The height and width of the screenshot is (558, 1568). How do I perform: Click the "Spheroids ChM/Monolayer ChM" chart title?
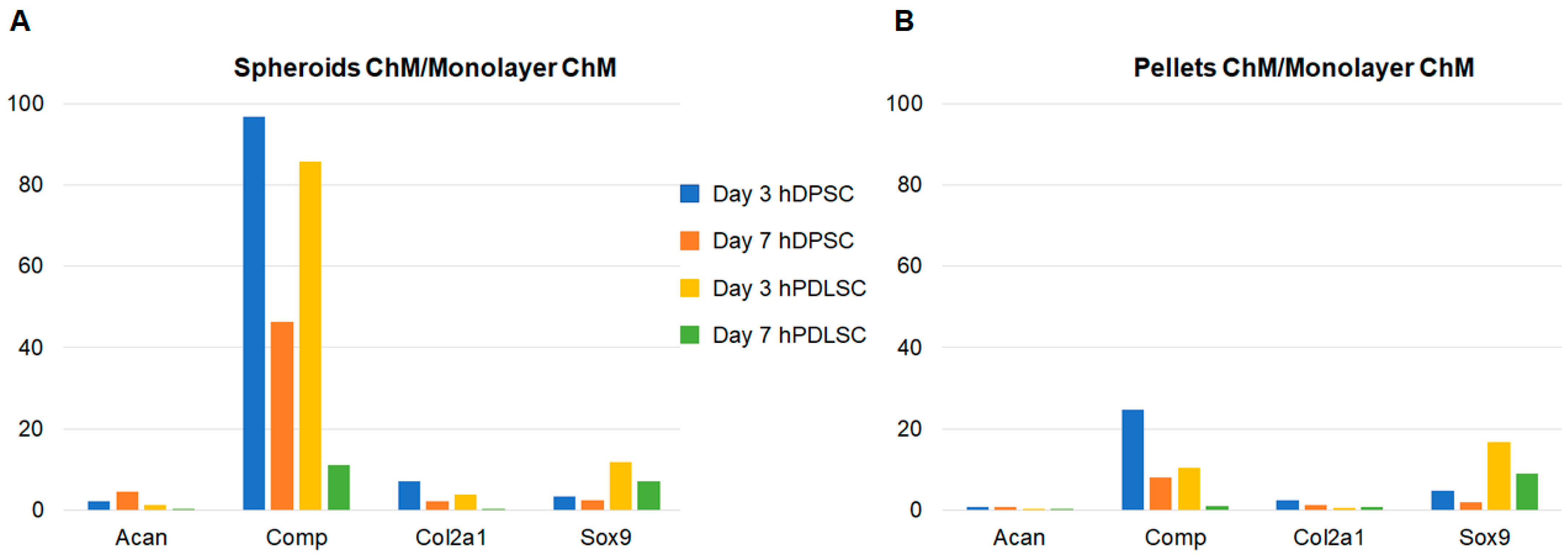[425, 67]
